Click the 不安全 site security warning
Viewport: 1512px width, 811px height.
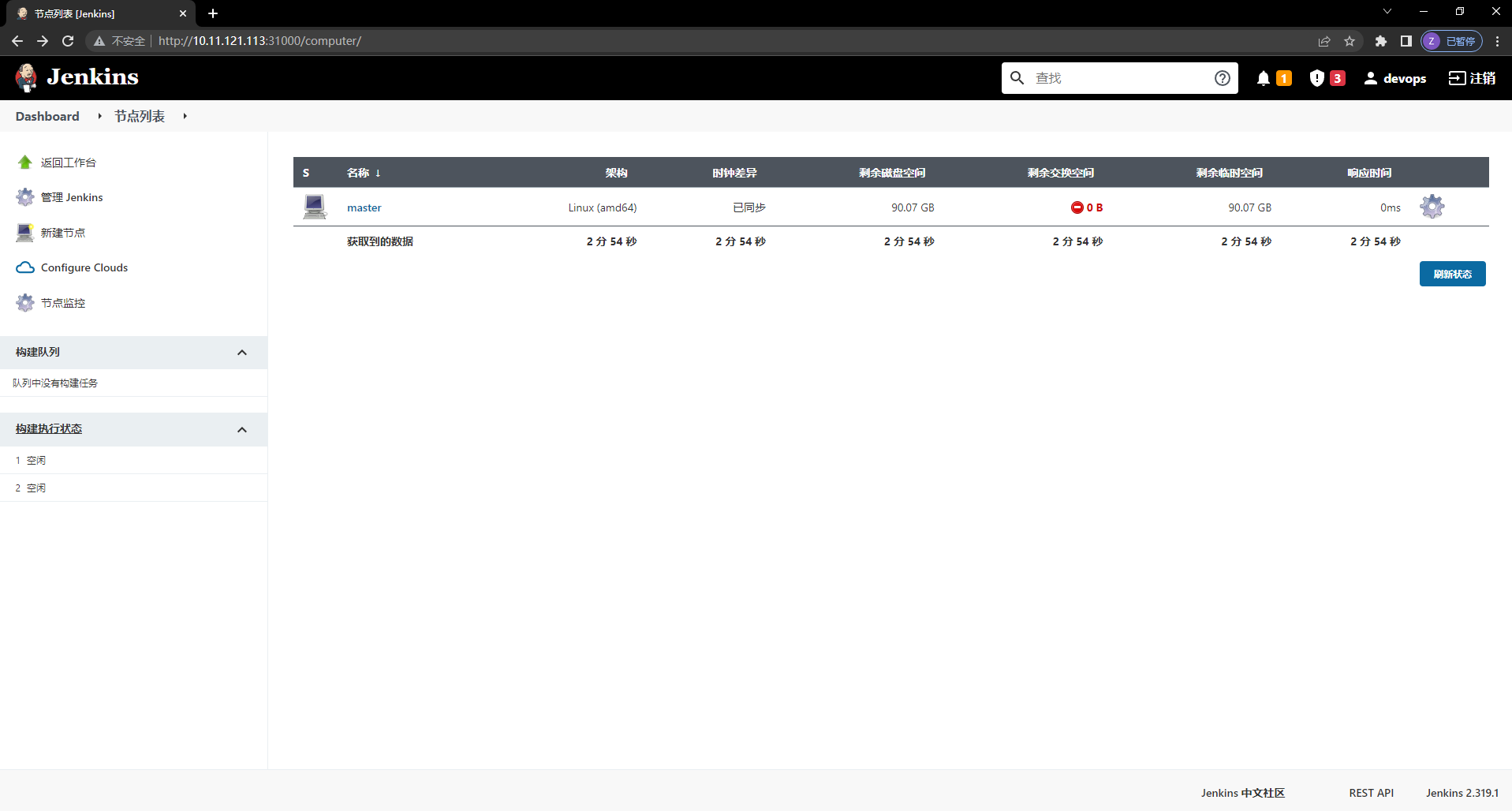click(x=120, y=41)
